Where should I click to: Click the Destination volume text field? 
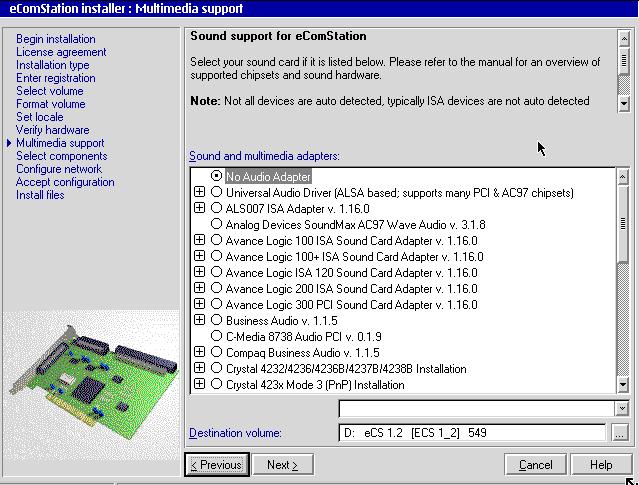click(x=472, y=433)
